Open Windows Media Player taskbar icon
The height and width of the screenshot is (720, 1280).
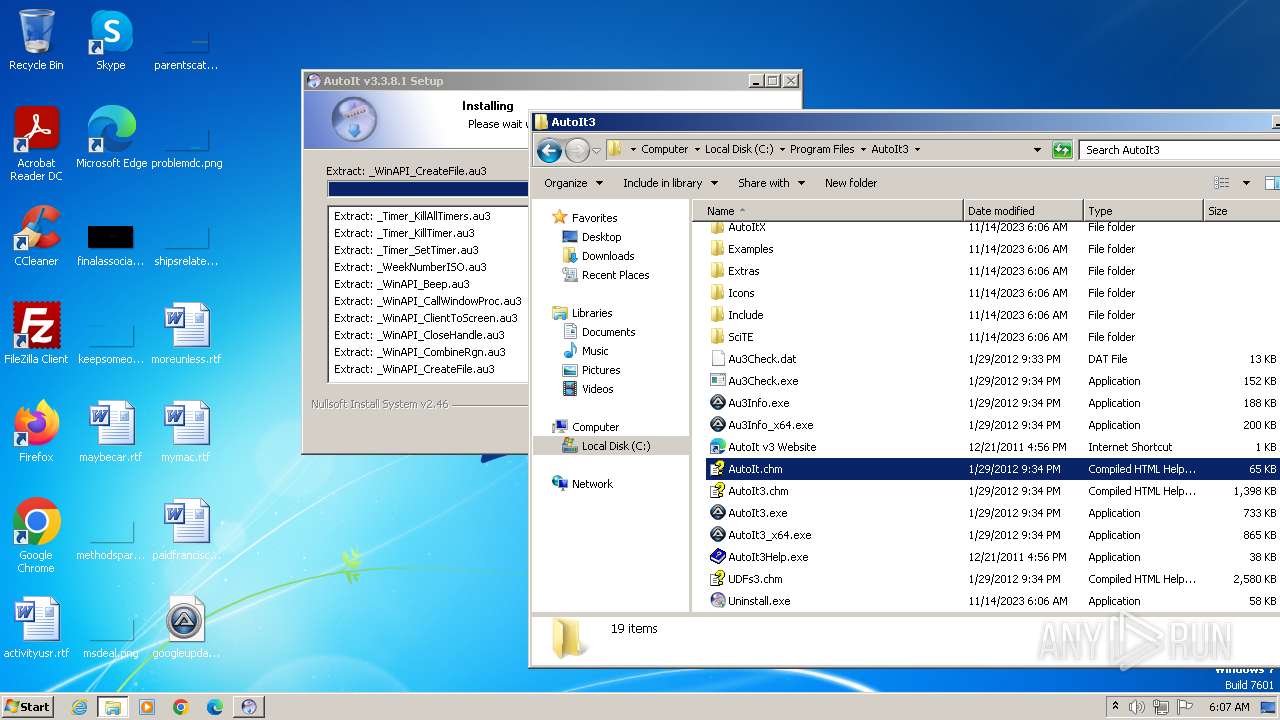click(x=147, y=707)
